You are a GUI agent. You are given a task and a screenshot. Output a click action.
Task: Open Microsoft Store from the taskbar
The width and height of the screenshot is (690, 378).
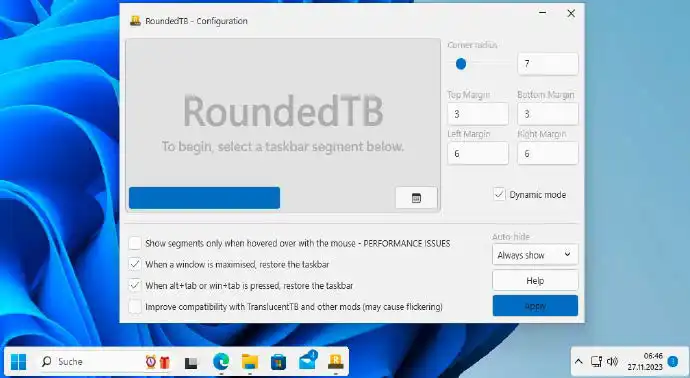(x=278, y=362)
